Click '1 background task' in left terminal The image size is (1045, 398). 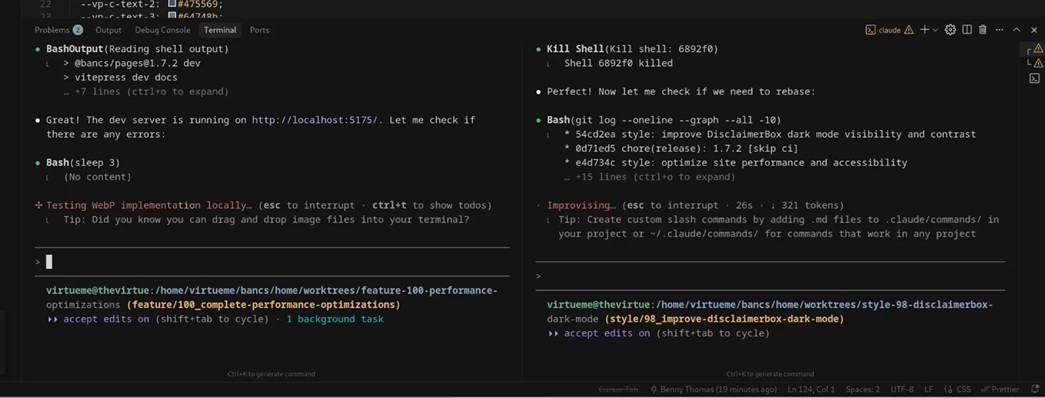pyautogui.click(x=335, y=319)
